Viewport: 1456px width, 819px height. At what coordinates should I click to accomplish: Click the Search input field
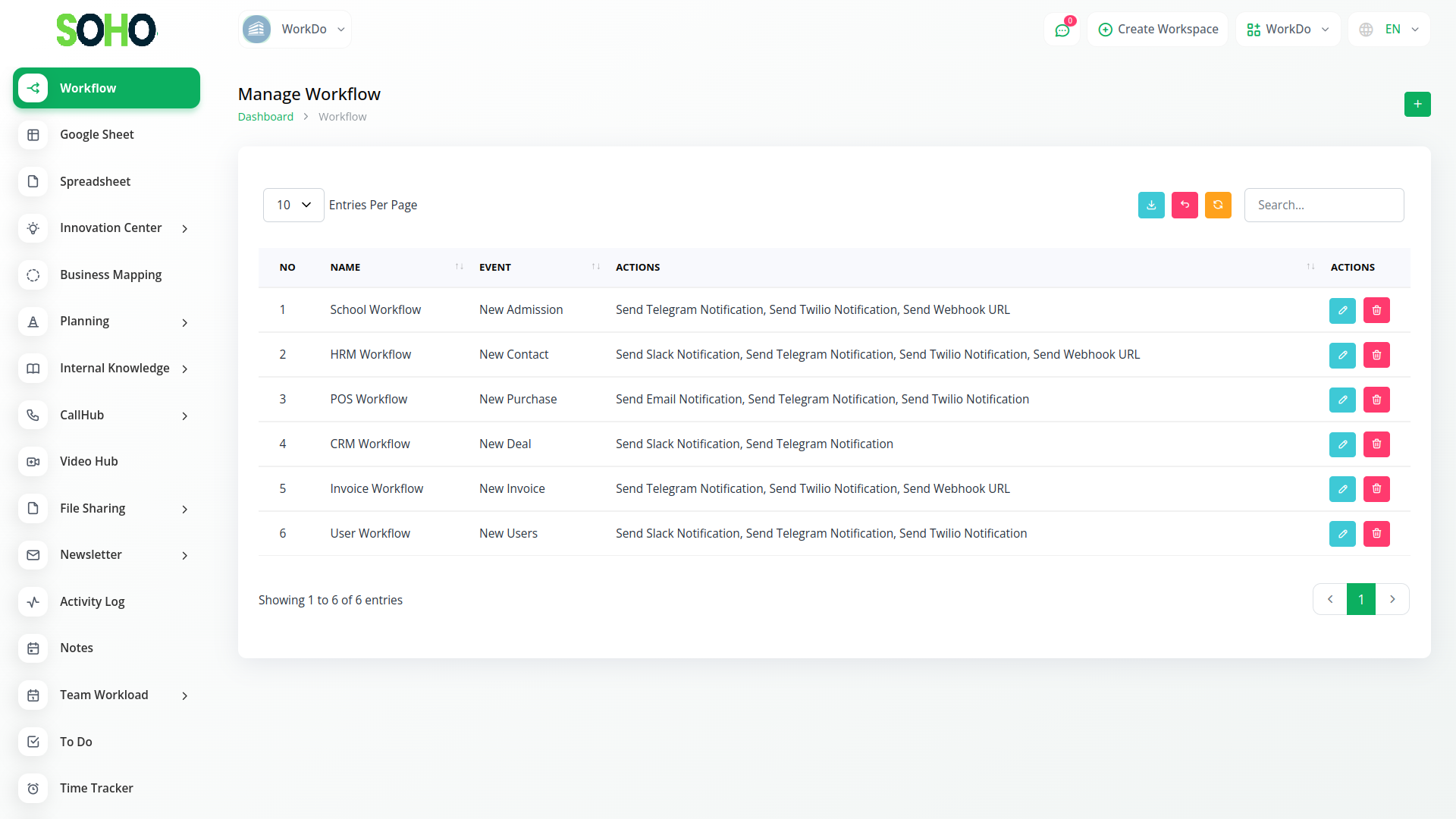click(1323, 205)
